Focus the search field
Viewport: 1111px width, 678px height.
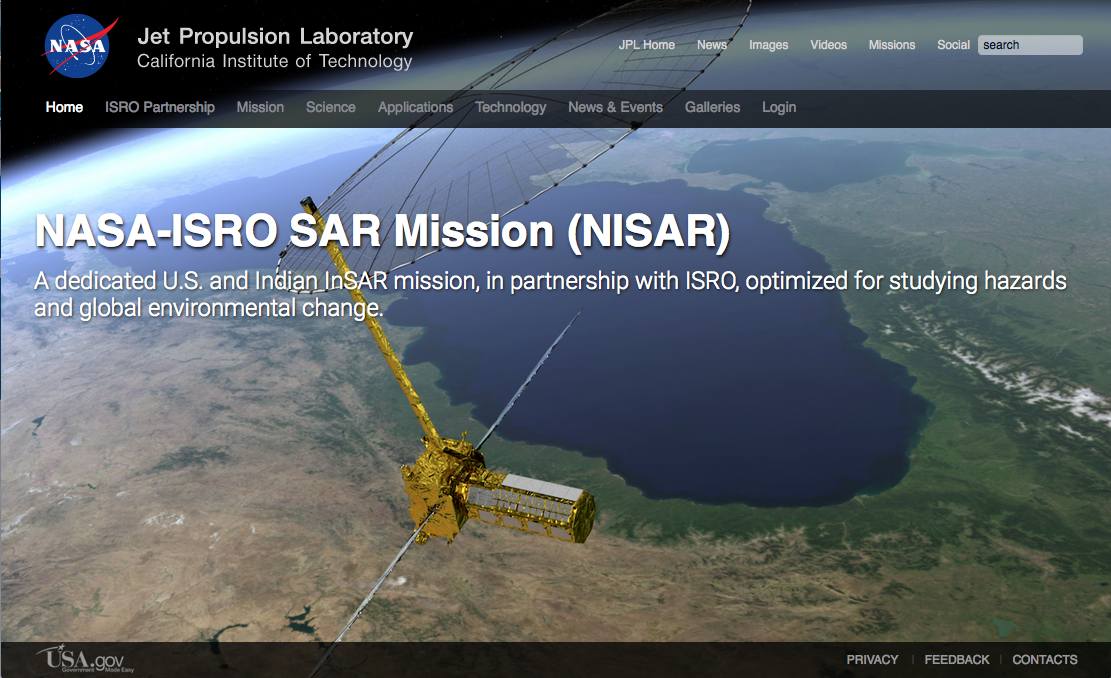coord(1030,45)
